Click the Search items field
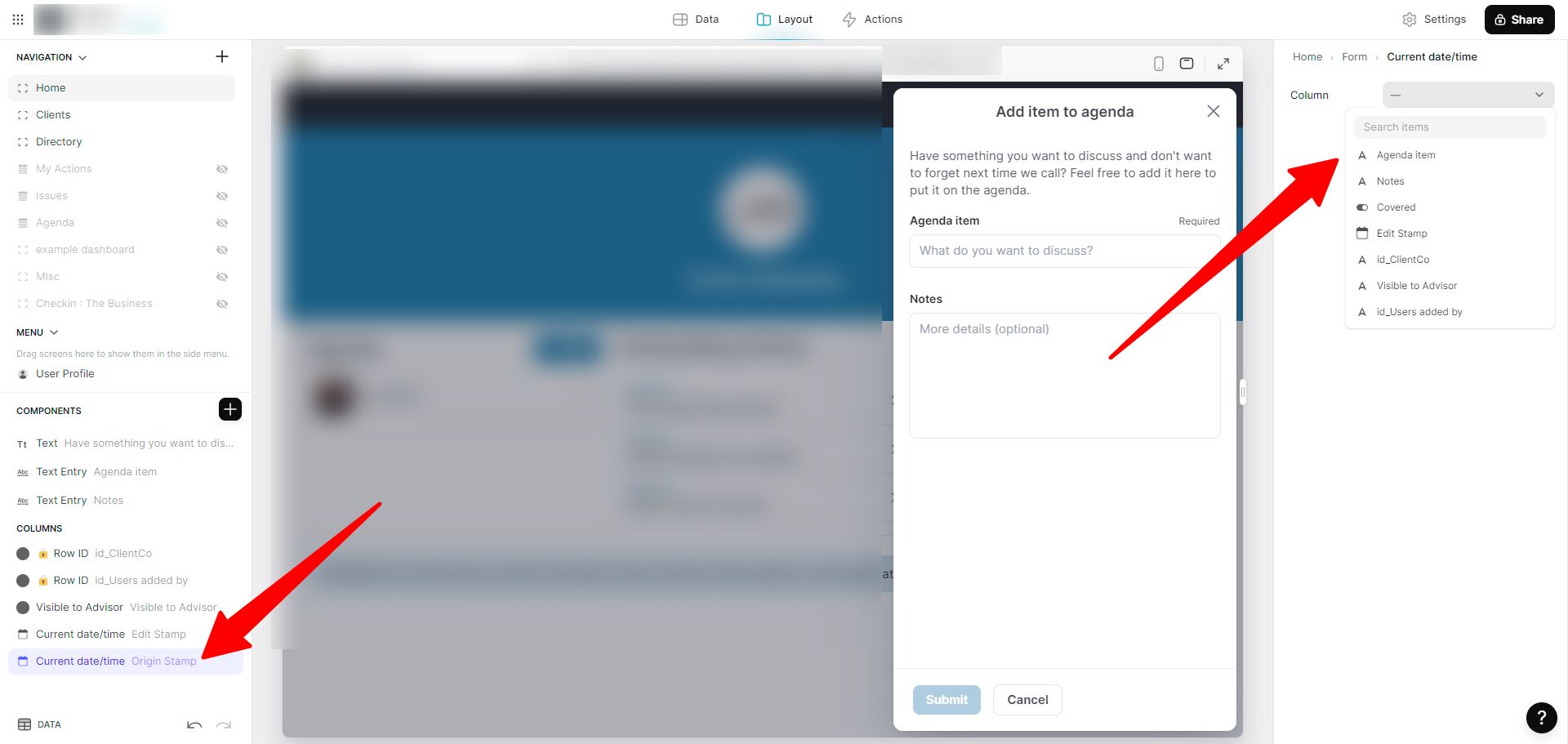Image resolution: width=1568 pixels, height=744 pixels. (1450, 127)
